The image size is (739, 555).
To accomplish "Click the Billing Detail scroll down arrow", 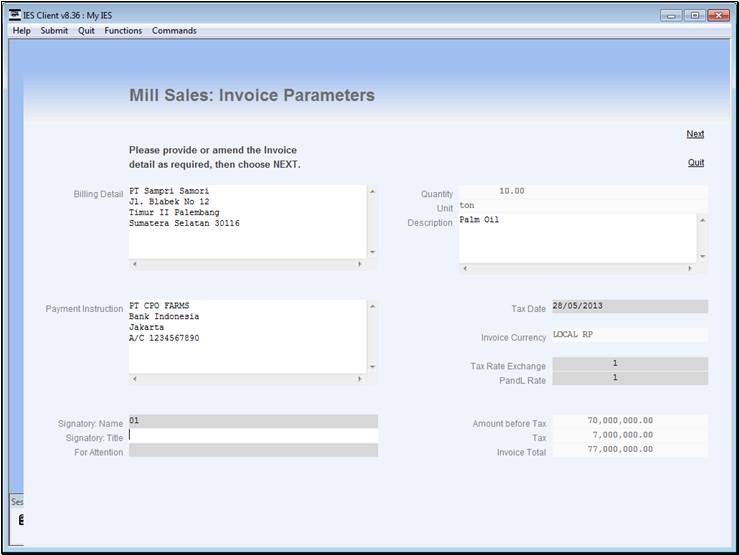I will point(372,252).
